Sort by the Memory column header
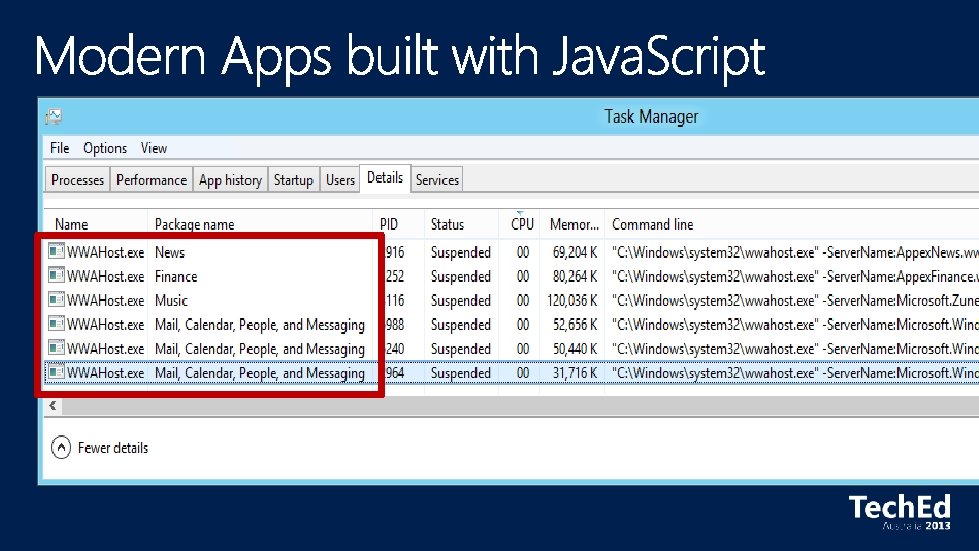 point(573,224)
